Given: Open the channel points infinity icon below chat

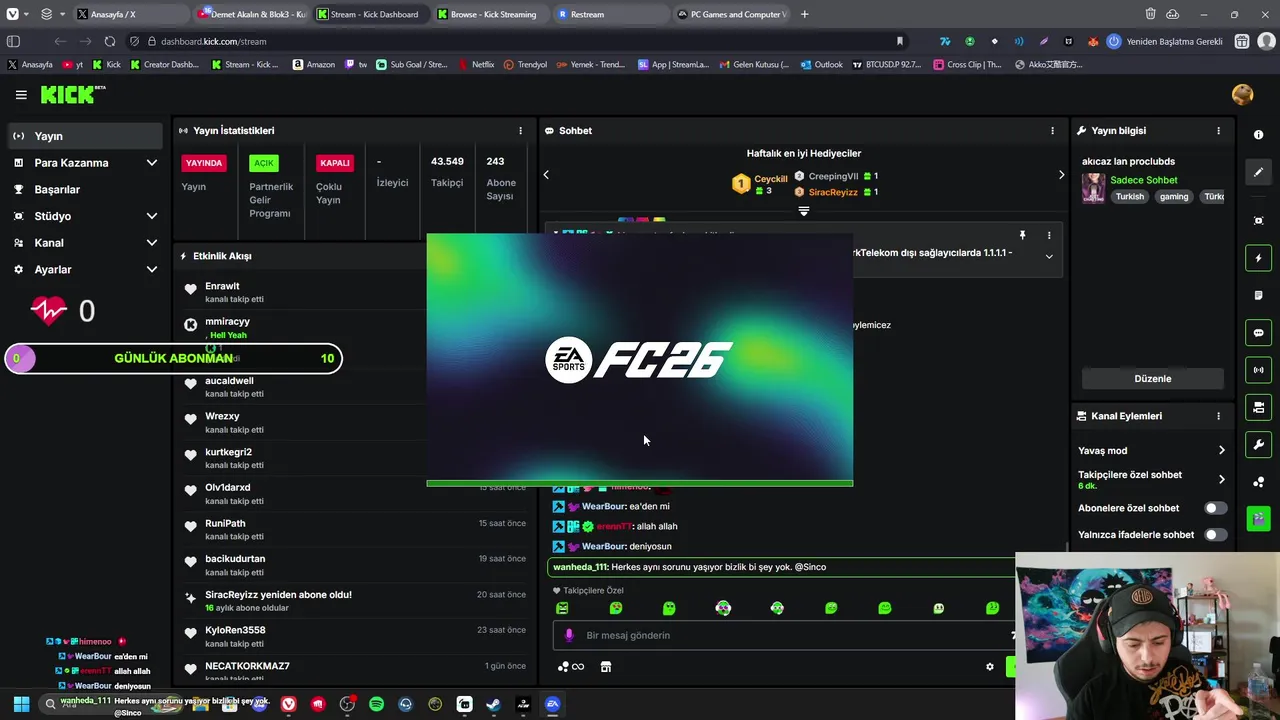Looking at the screenshot, I should pyautogui.click(x=571, y=667).
